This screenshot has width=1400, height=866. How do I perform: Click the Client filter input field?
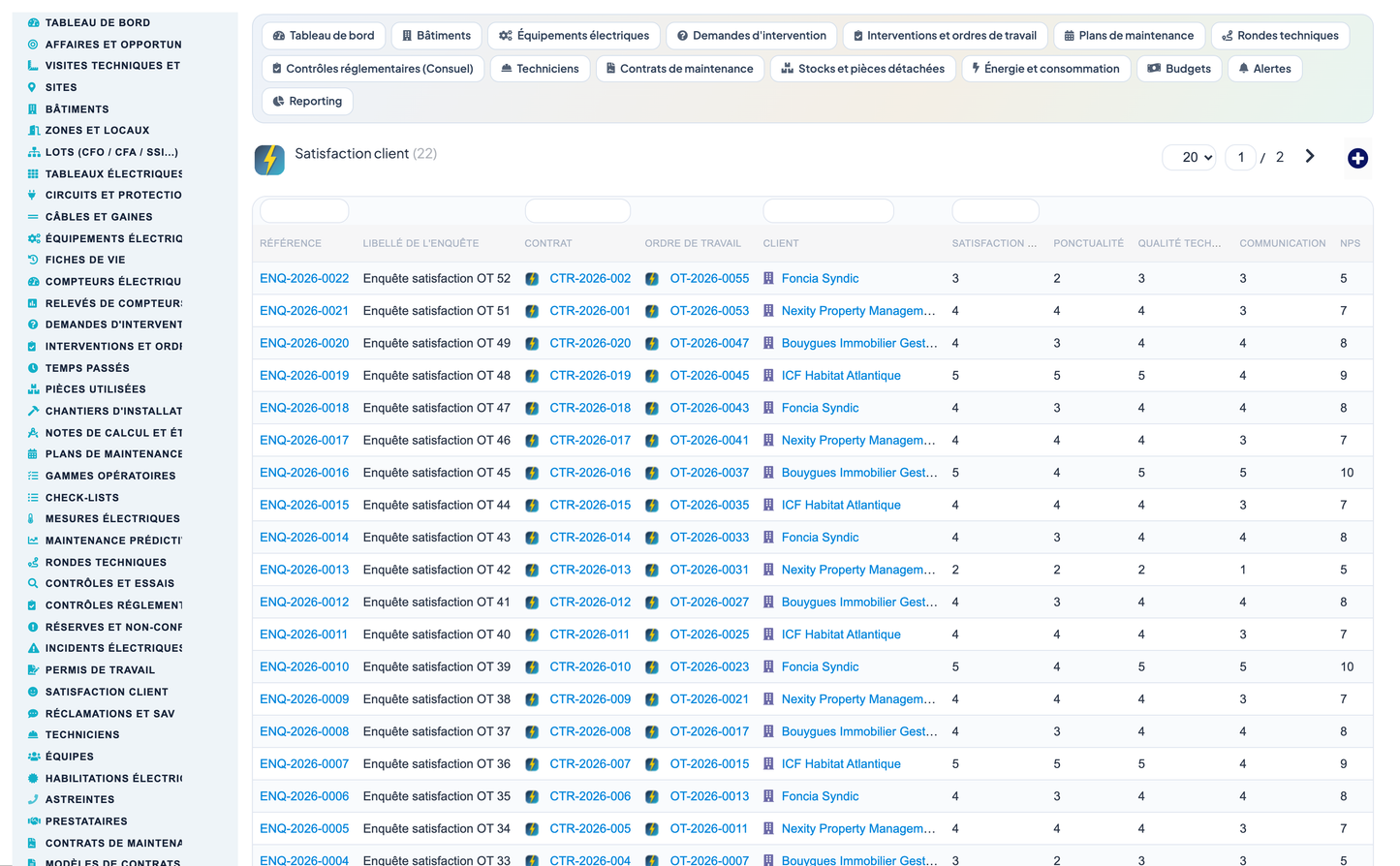[x=828, y=210]
